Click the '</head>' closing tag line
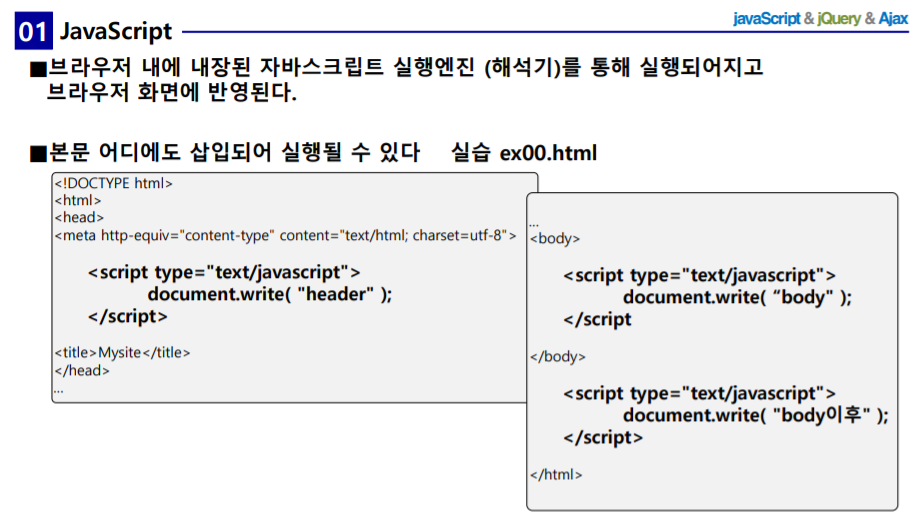The height and width of the screenshot is (518, 924). (x=82, y=370)
